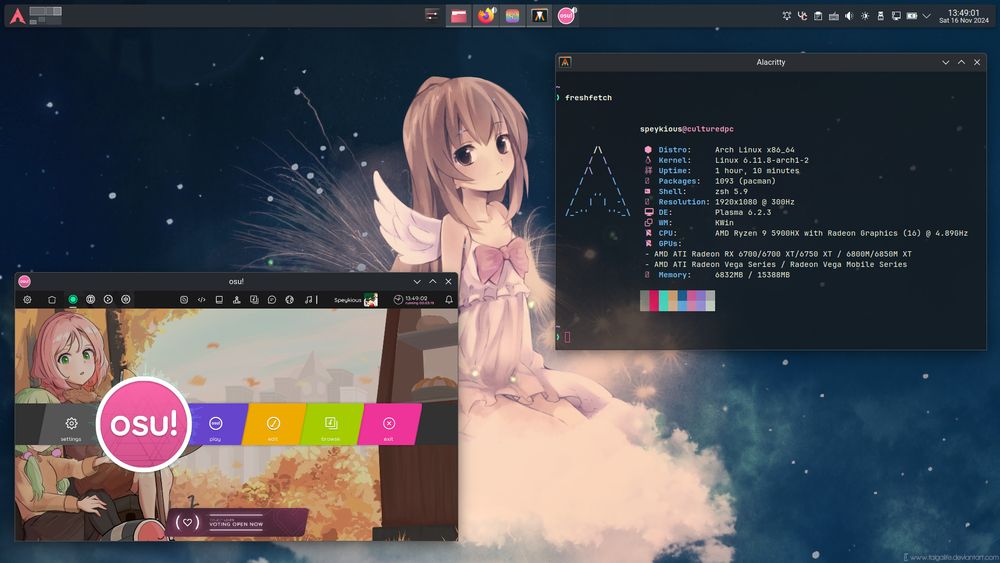
Task: Open the chat bubble icon in osu!
Action: click(272, 299)
